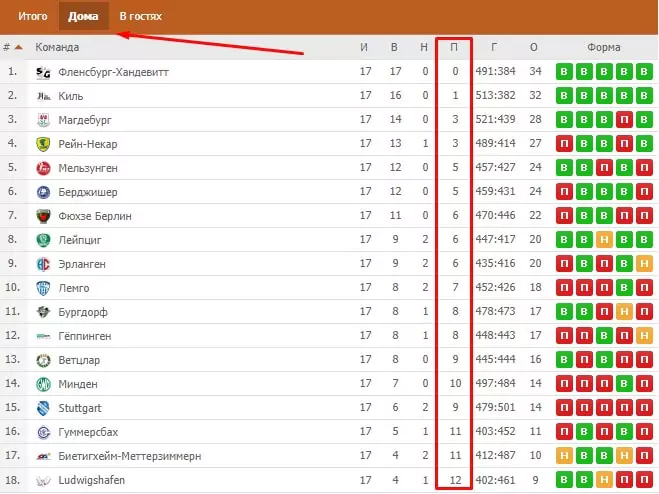Open the Рейн-Некар team link
This screenshot has height=494, width=659.
pos(87,144)
